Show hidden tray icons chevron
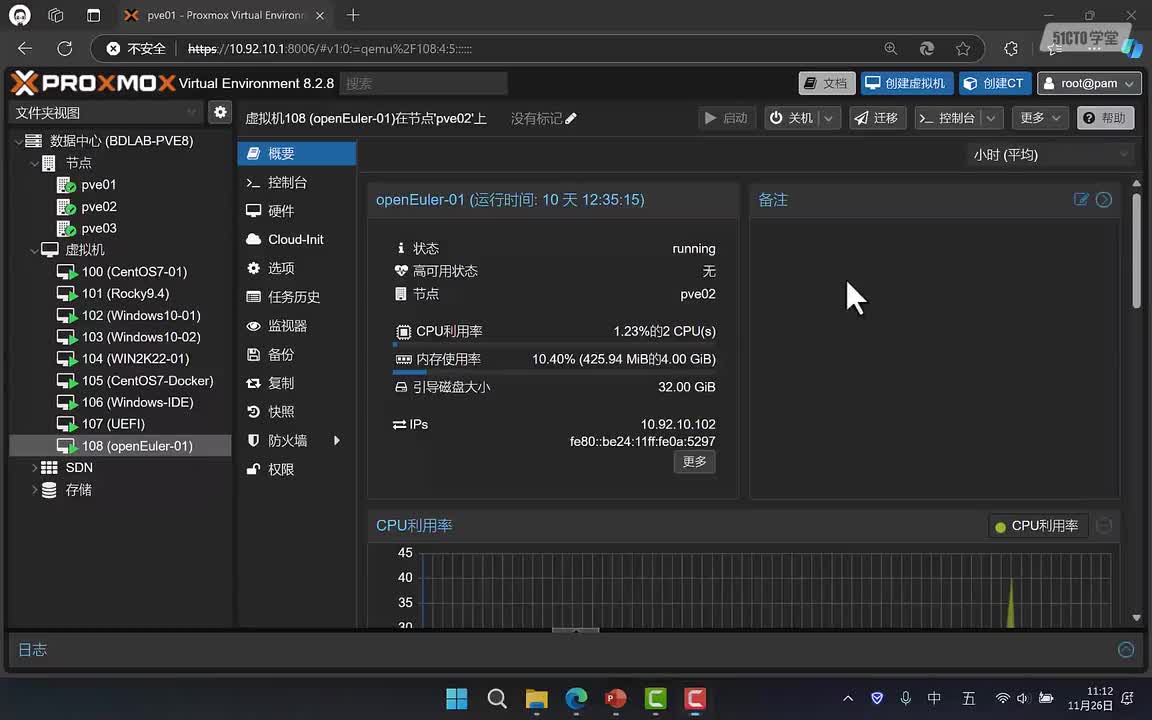 point(848,698)
